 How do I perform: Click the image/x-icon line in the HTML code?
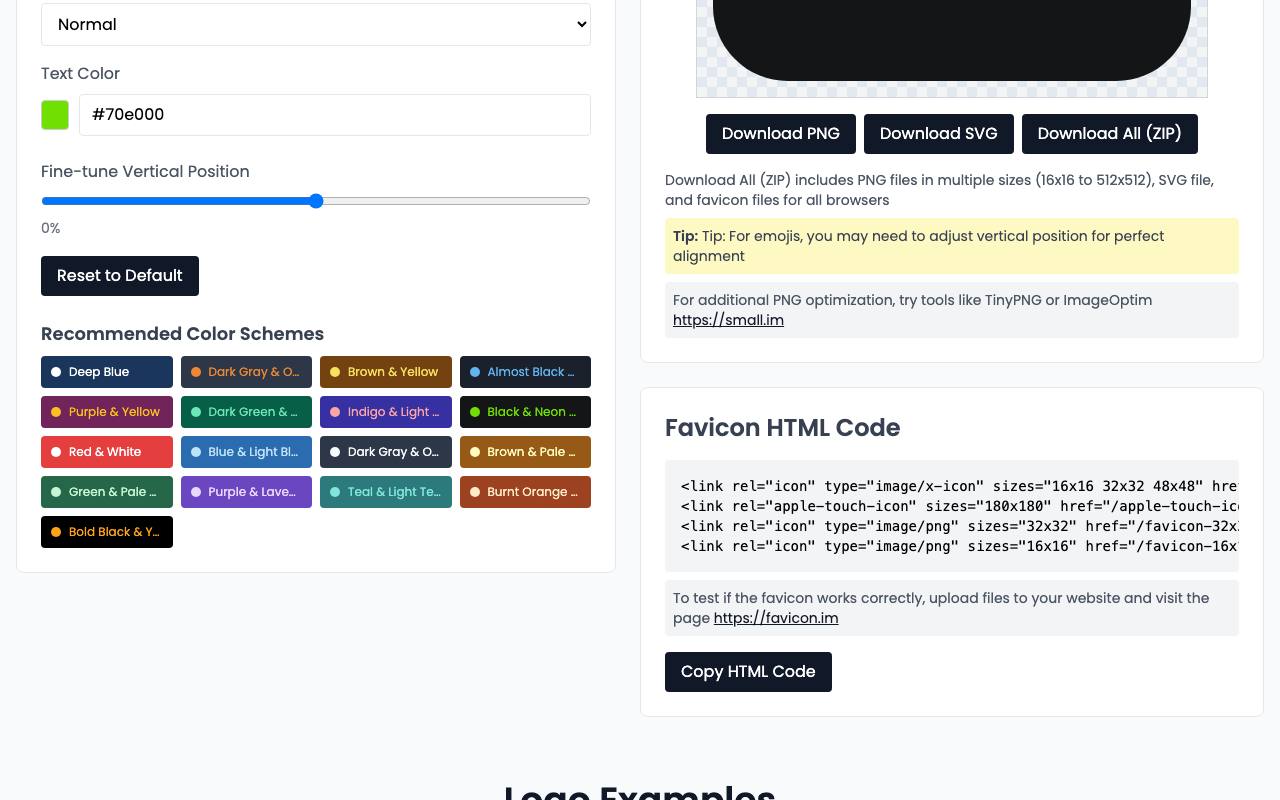pyautogui.click(x=960, y=486)
